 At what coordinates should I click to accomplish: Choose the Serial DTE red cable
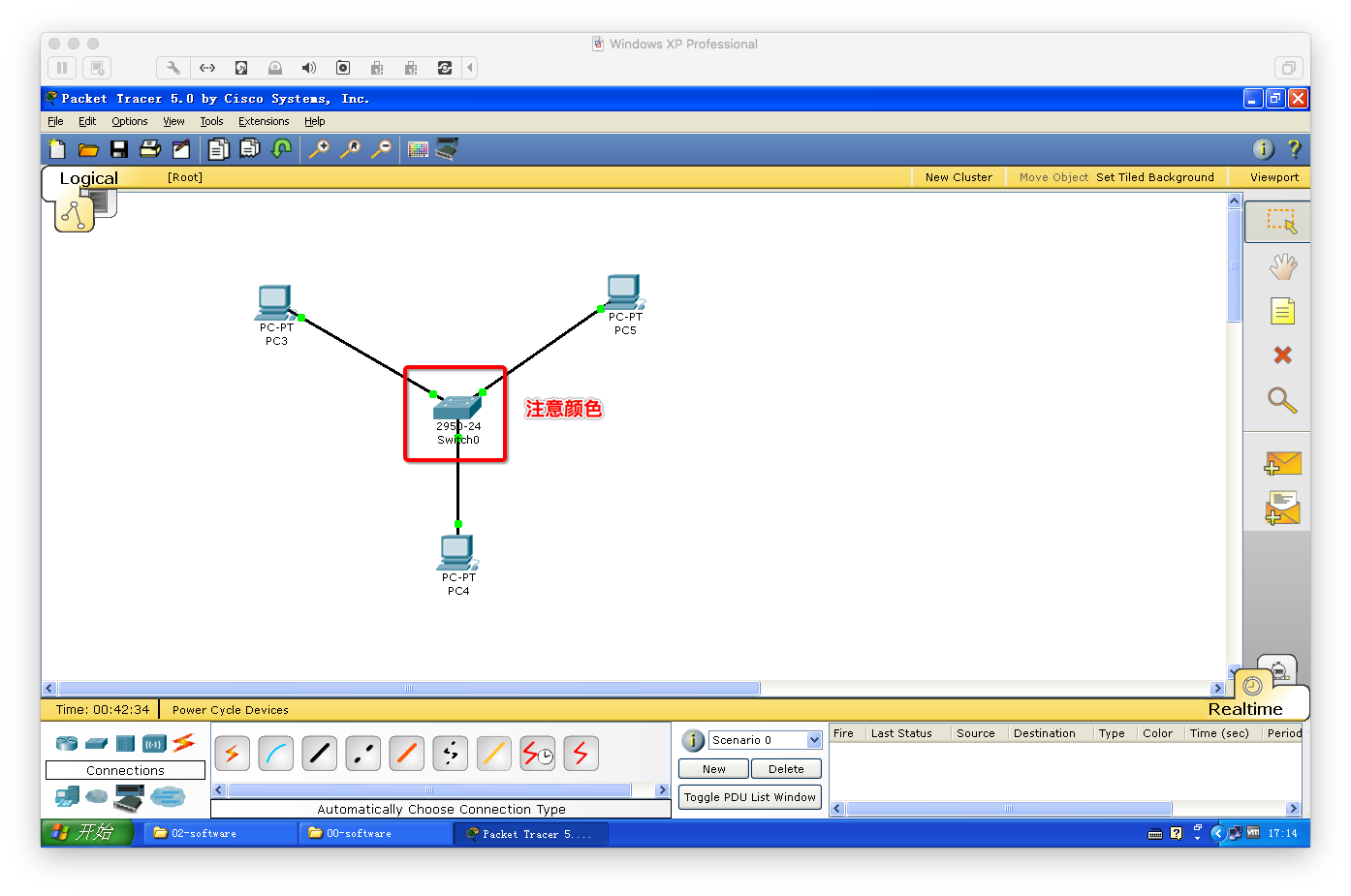581,754
